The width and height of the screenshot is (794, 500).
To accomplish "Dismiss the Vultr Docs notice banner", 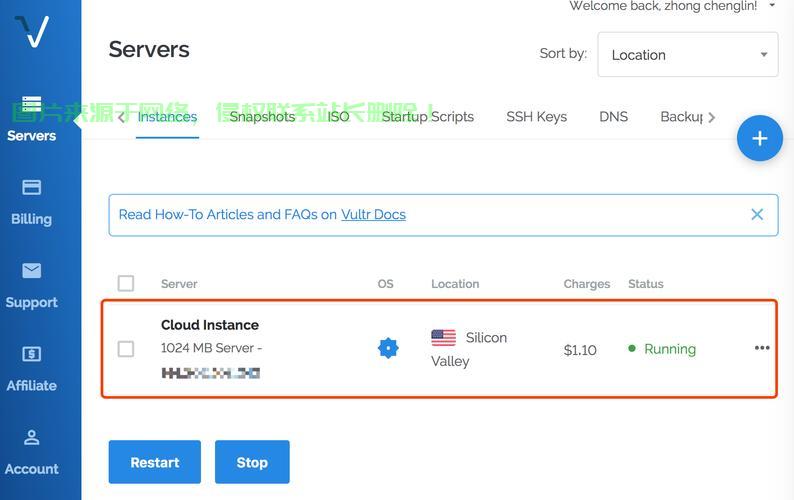I will tap(757, 214).
